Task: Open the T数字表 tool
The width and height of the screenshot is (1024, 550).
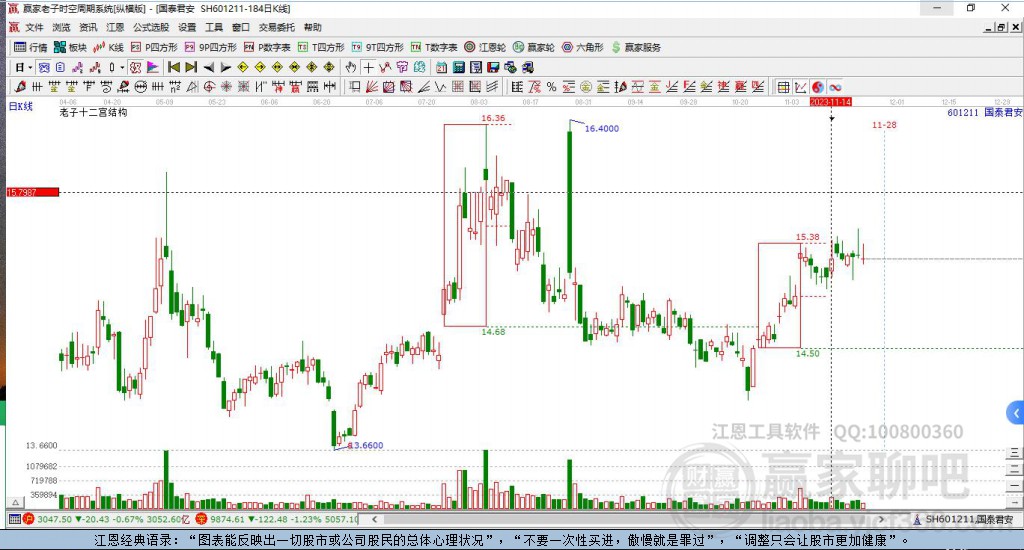Action: coord(434,47)
